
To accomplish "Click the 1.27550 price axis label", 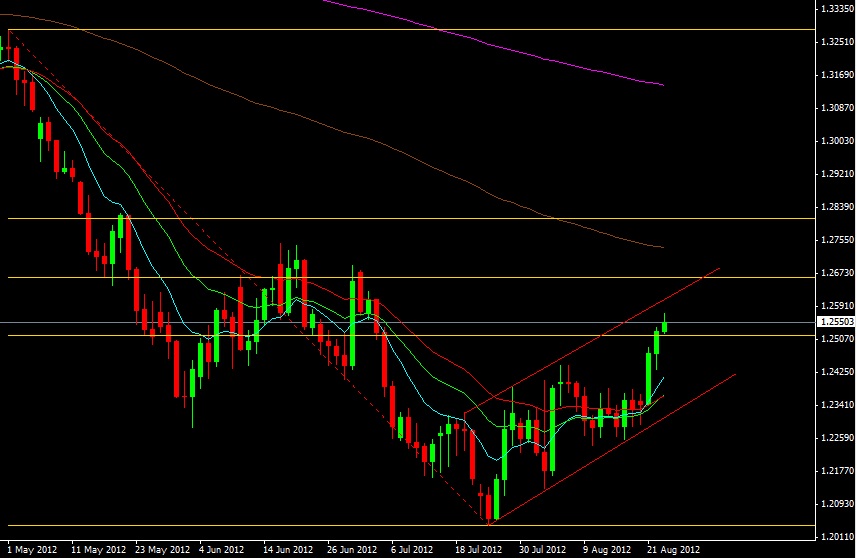I will pos(837,239).
